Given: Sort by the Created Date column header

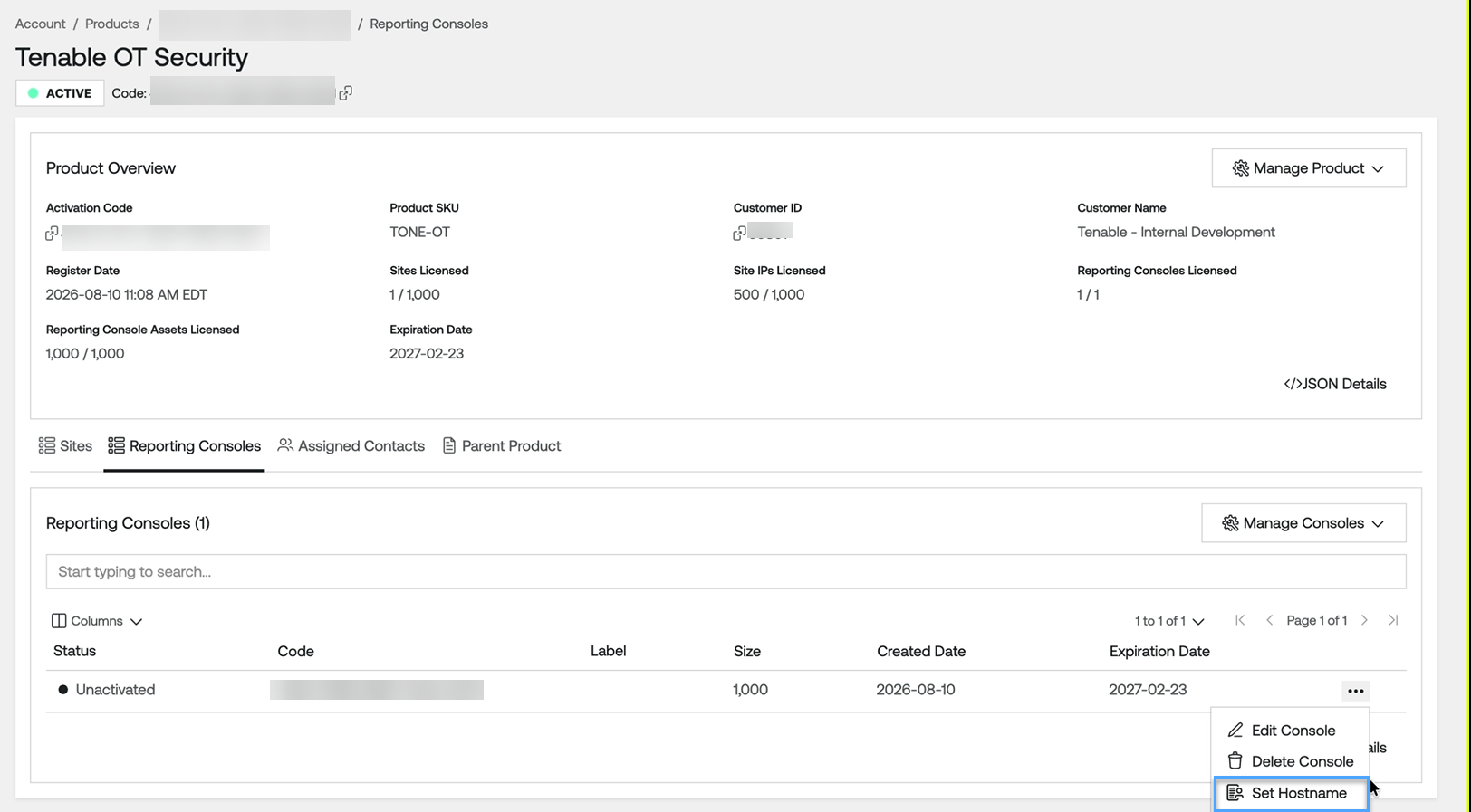Looking at the screenshot, I should (921, 651).
